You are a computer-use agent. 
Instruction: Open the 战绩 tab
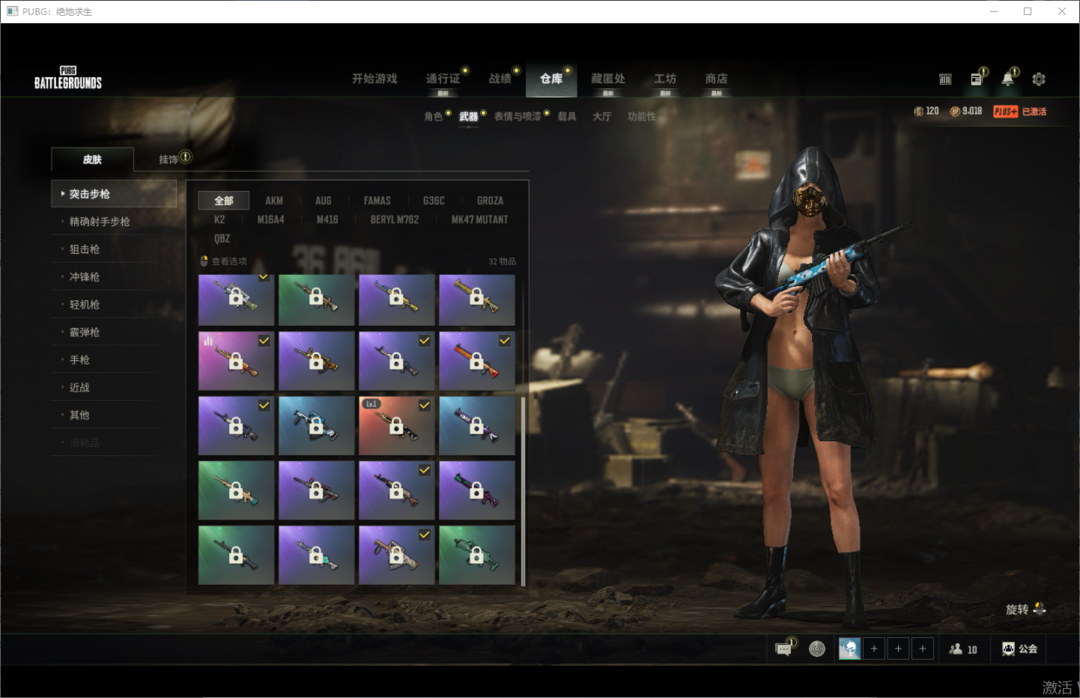[x=500, y=79]
